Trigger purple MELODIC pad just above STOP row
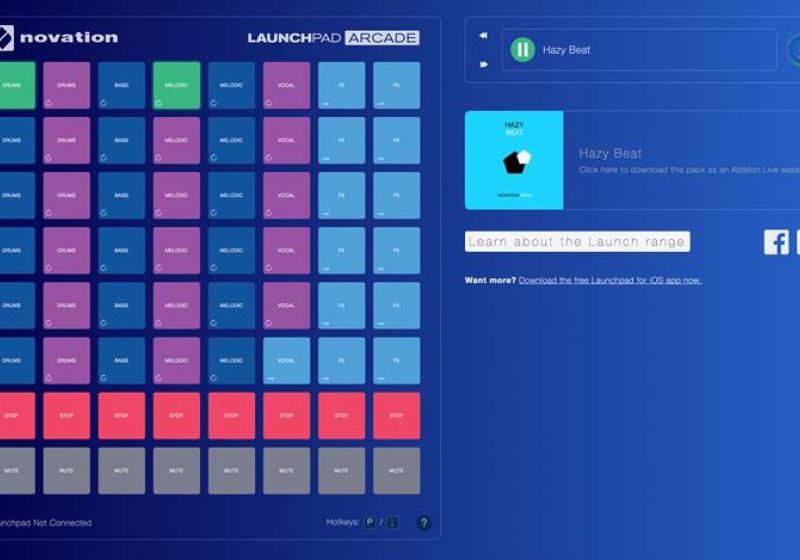The width and height of the screenshot is (800, 560). (x=177, y=361)
